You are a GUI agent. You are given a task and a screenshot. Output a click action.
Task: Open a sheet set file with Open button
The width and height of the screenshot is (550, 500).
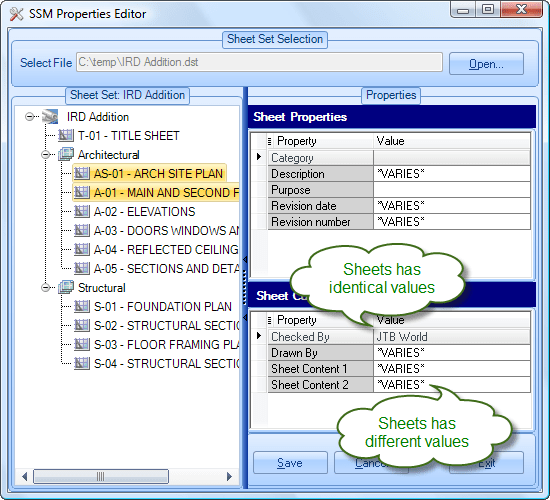click(x=486, y=64)
